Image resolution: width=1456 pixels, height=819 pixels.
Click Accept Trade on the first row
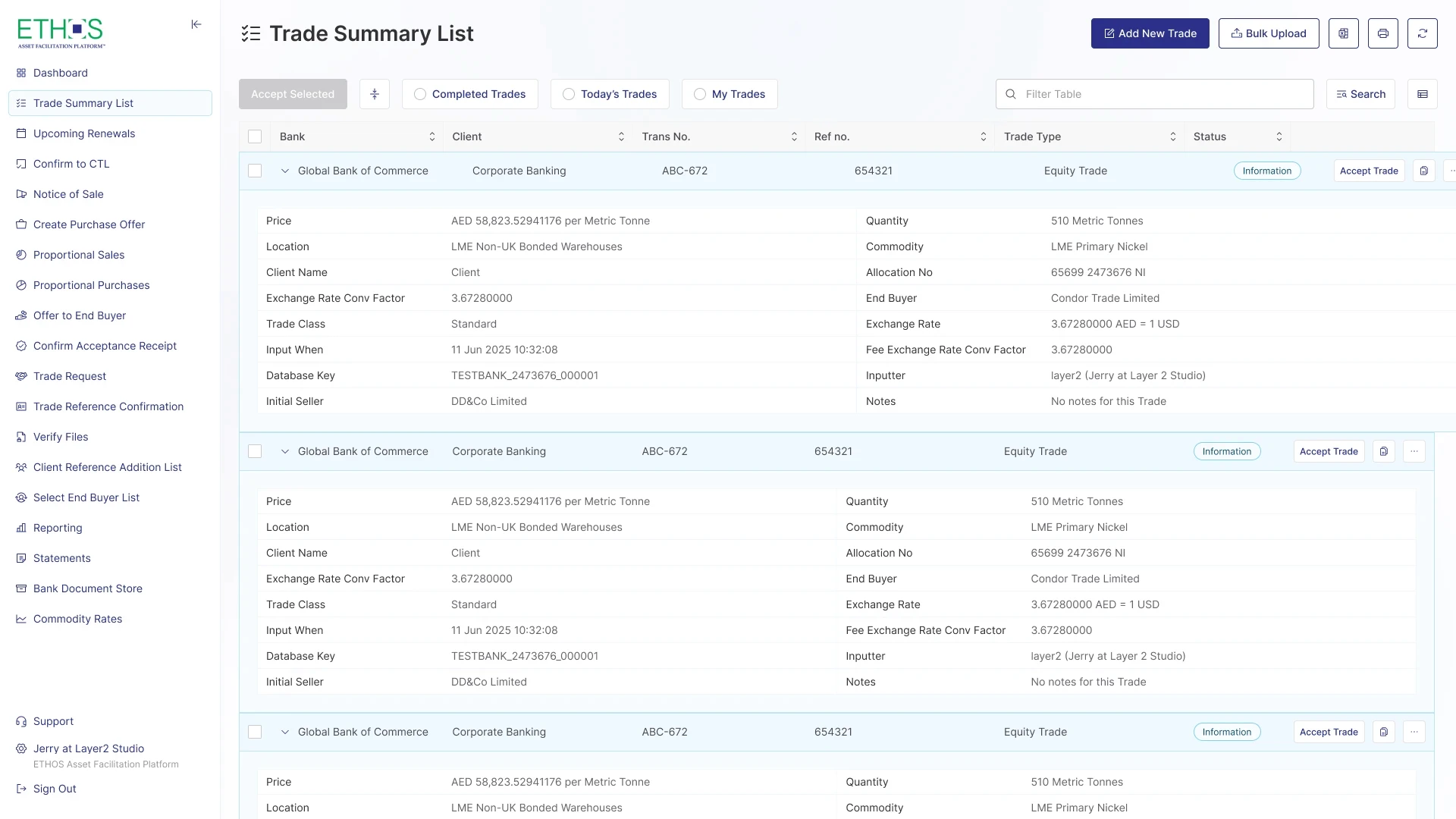[x=1368, y=171]
